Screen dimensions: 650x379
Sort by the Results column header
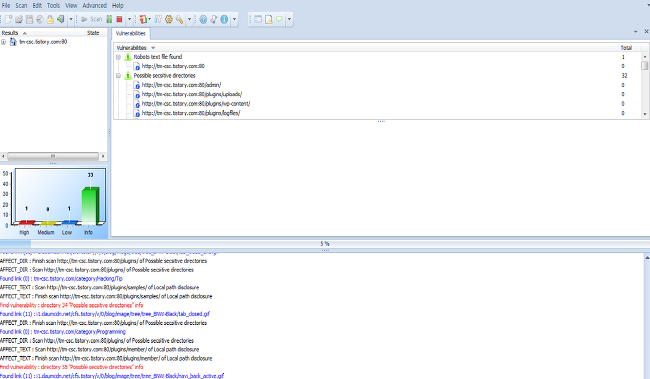point(42,33)
